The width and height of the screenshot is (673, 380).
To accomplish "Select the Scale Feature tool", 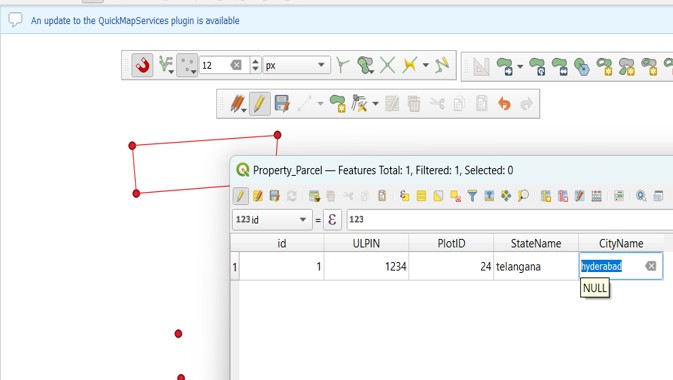I will point(560,67).
